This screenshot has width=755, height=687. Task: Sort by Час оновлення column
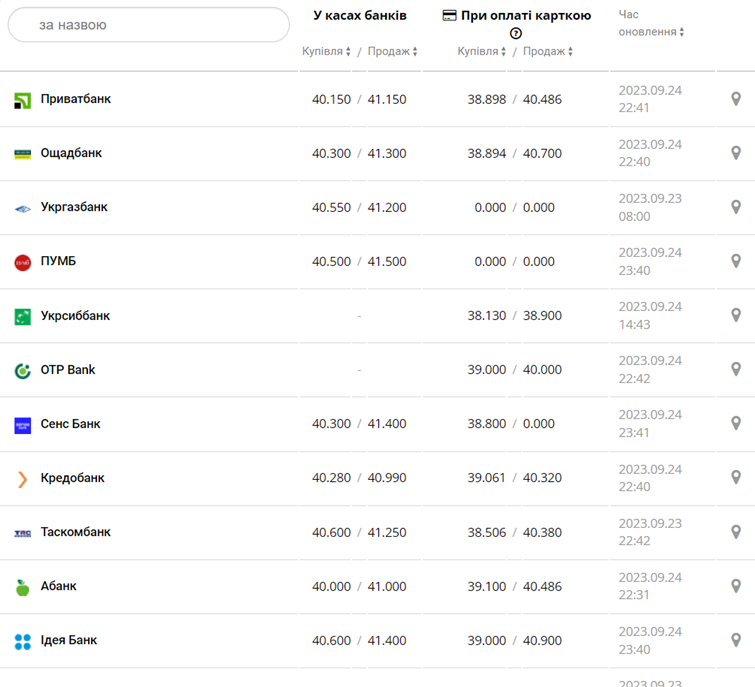[651, 32]
